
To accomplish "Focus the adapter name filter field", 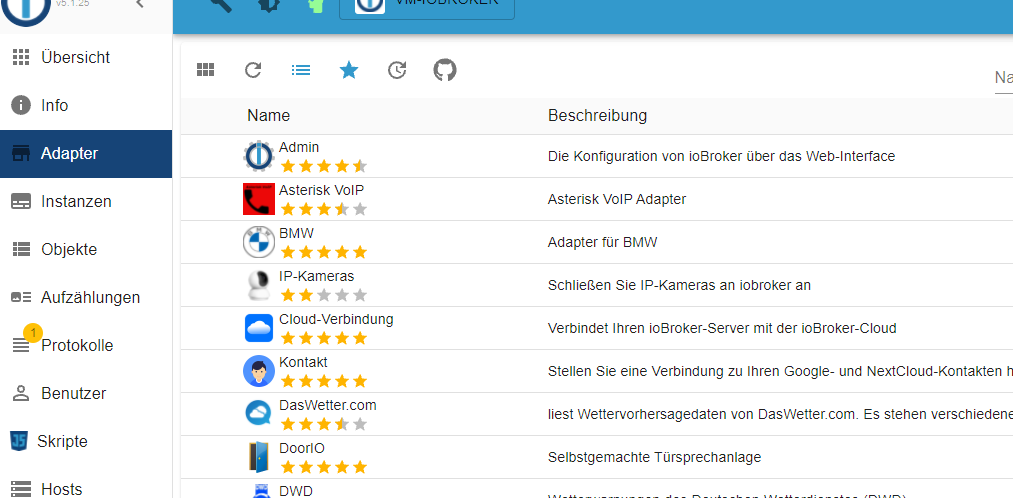I will (x=1003, y=78).
